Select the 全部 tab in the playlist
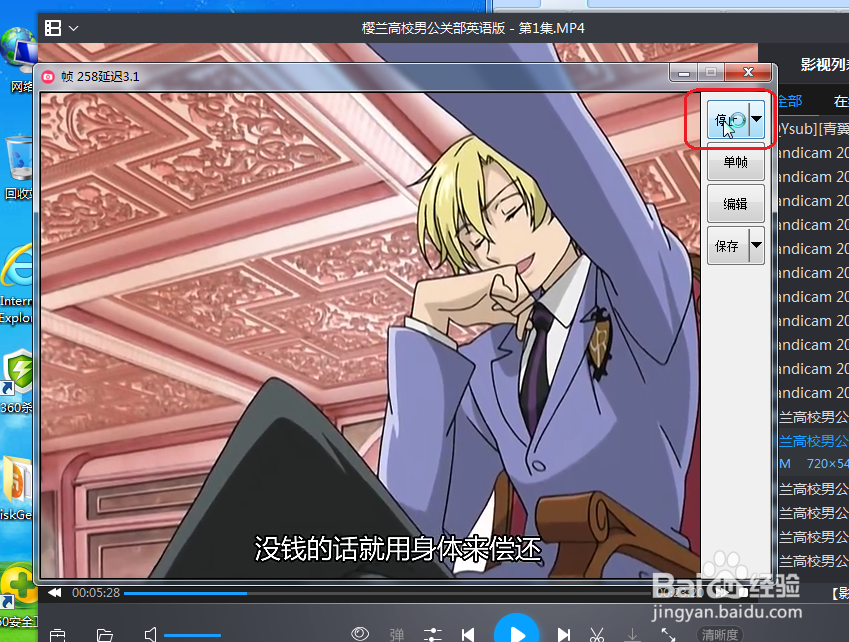Viewport: 849px width, 642px height. tap(790, 101)
